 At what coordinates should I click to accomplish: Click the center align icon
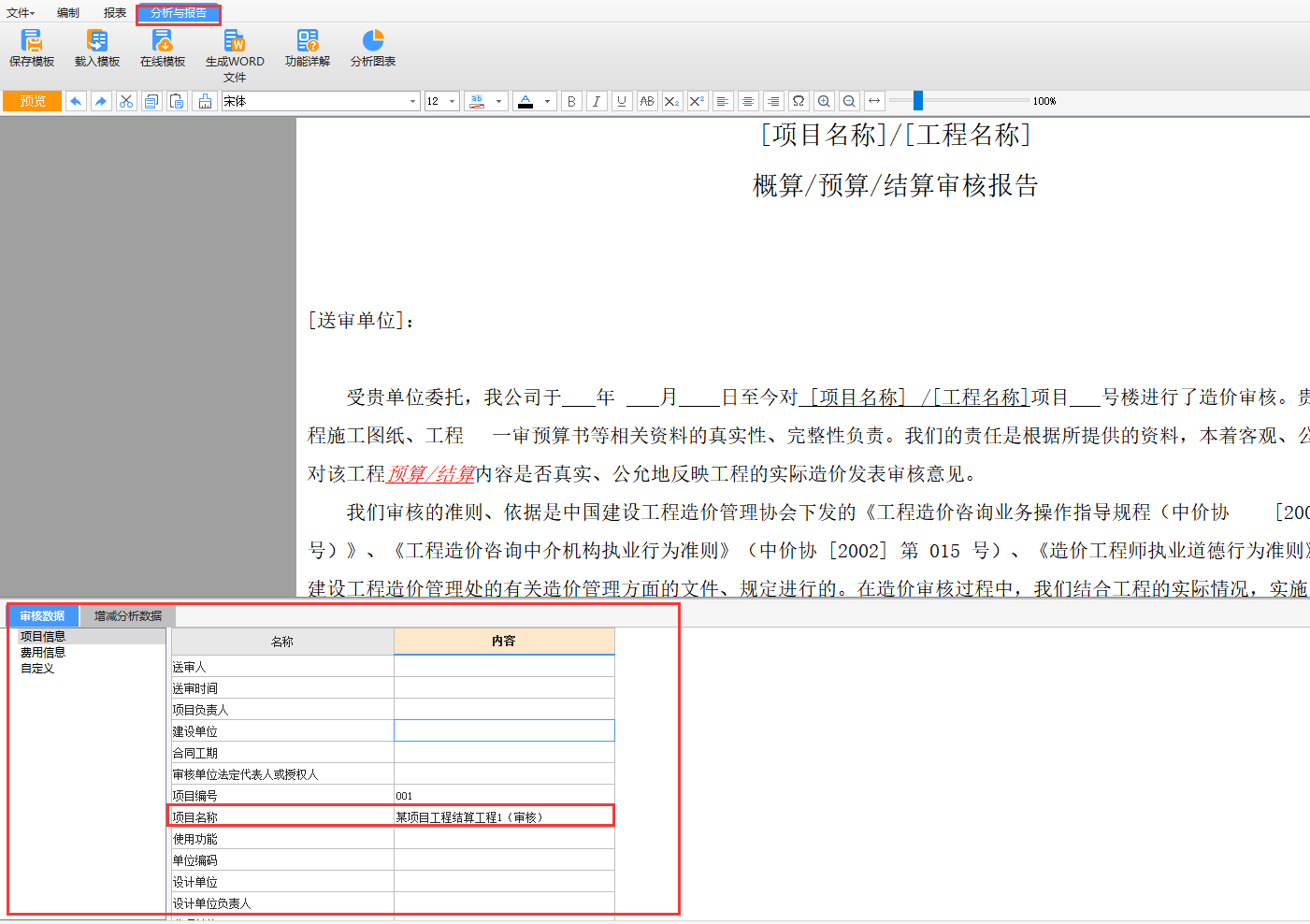748,101
